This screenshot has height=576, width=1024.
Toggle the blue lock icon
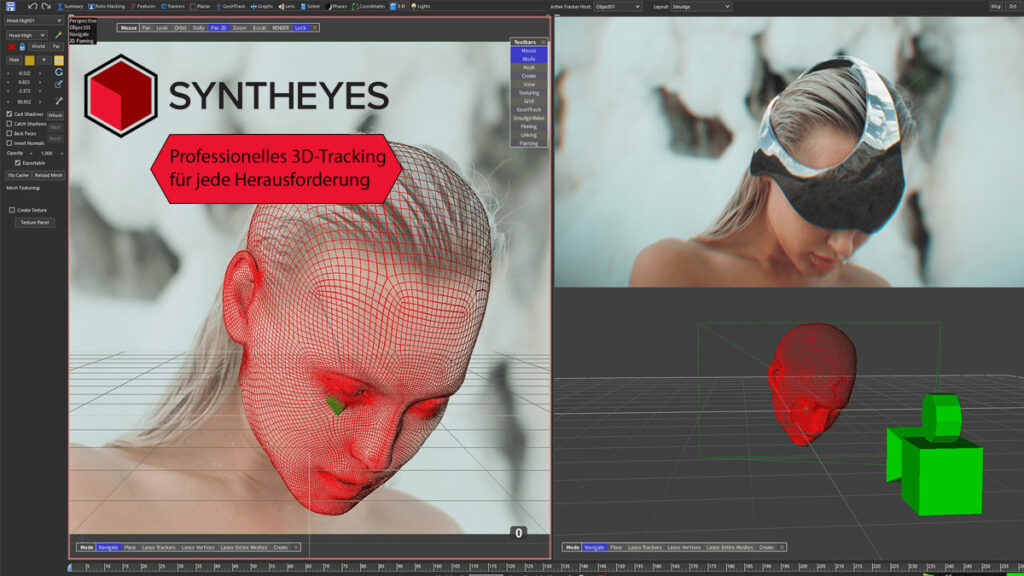22,47
